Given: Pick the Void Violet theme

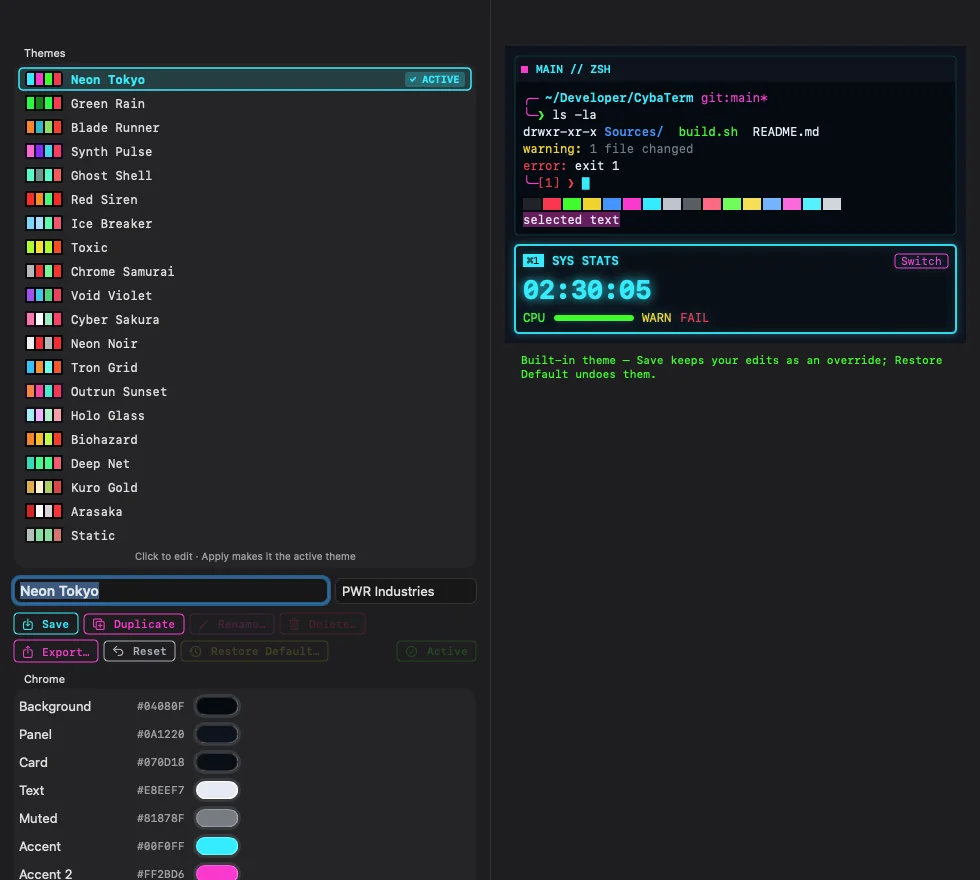Looking at the screenshot, I should coord(244,296).
